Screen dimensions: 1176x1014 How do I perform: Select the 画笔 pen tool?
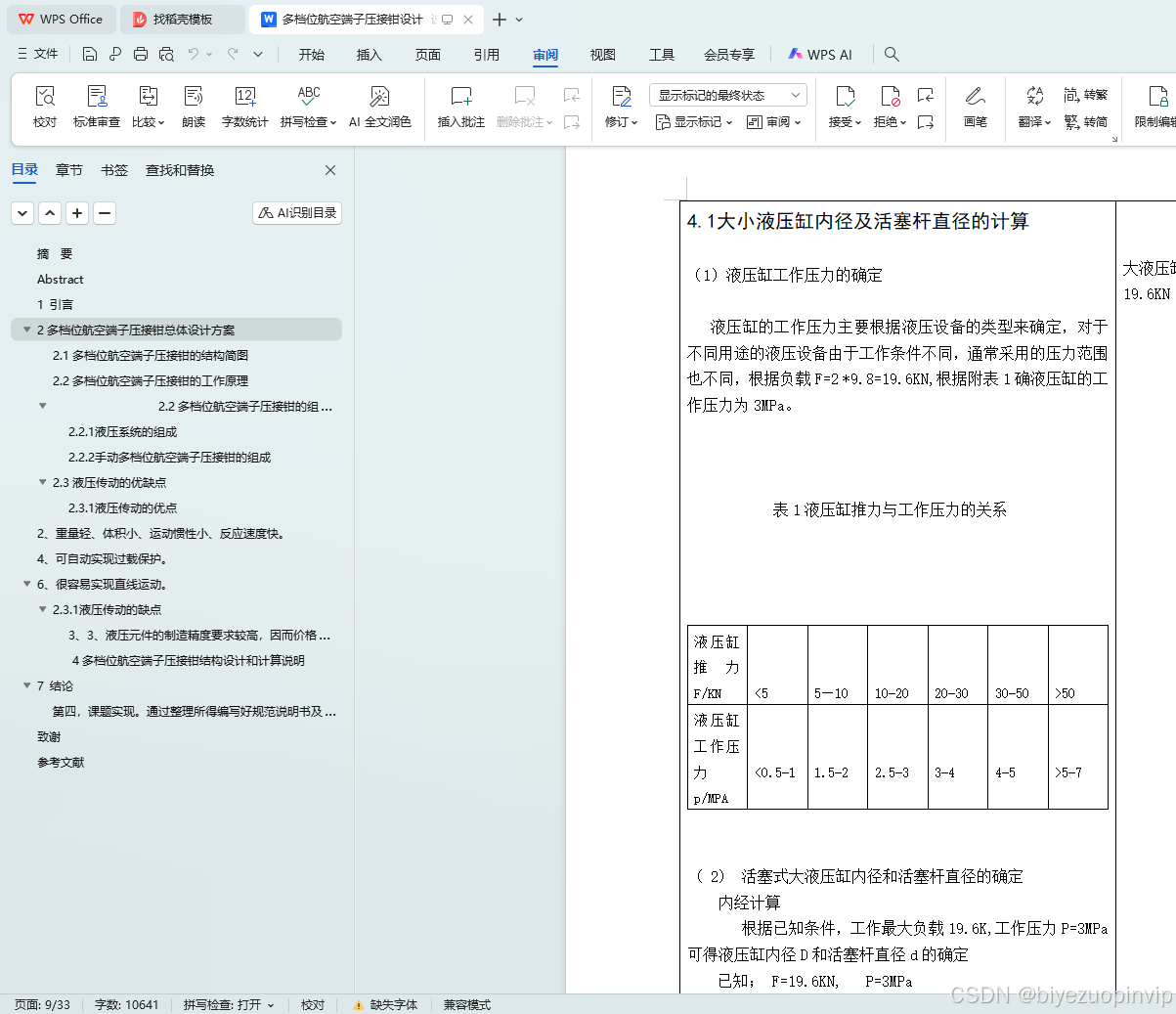coord(976,107)
